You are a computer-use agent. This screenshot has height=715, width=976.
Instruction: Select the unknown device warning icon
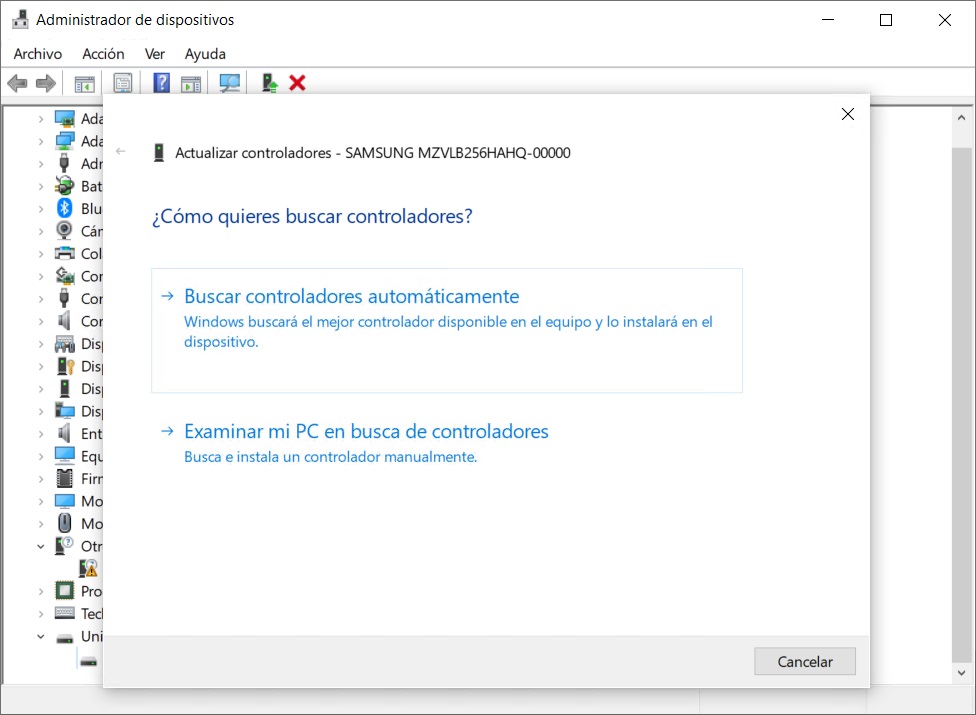click(88, 568)
